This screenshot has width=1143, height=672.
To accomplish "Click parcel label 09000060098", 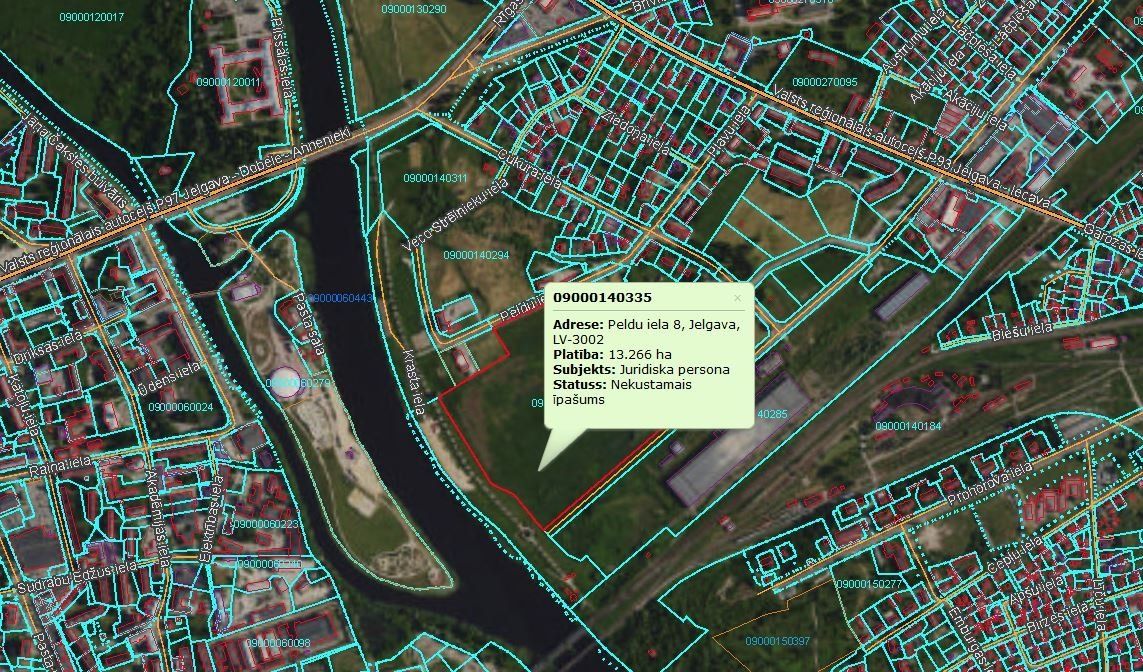I will click(278, 643).
